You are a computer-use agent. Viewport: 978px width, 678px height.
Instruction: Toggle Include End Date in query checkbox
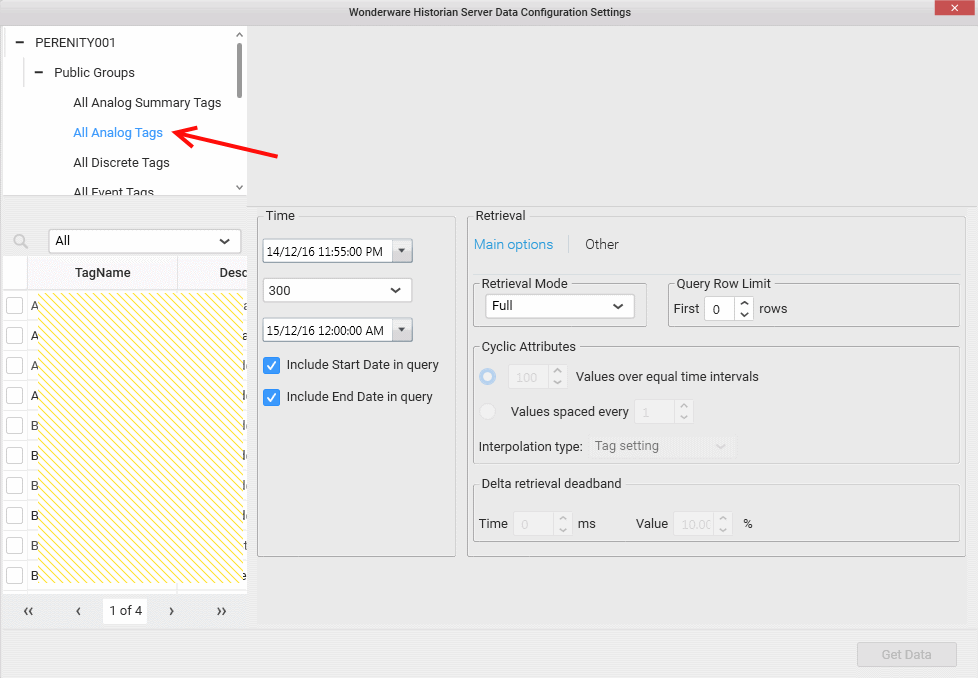click(x=271, y=397)
